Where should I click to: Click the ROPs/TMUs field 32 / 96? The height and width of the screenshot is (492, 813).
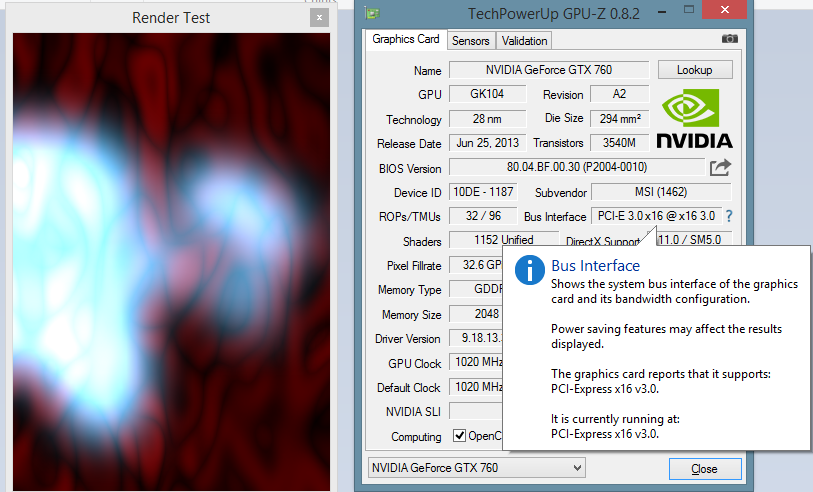[x=483, y=216]
